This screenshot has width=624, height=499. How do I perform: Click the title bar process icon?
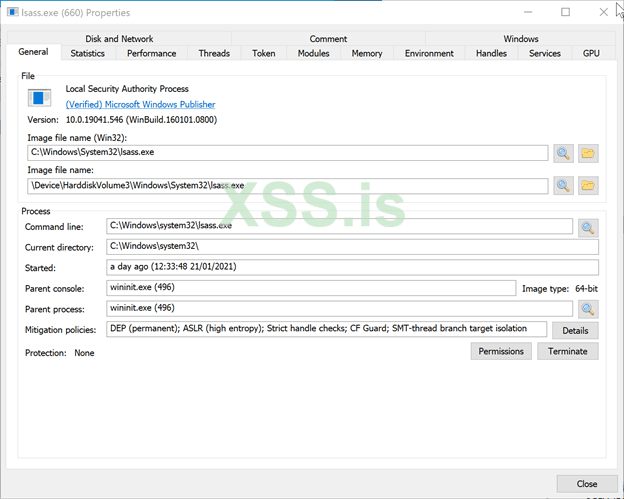pyautogui.click(x=13, y=12)
